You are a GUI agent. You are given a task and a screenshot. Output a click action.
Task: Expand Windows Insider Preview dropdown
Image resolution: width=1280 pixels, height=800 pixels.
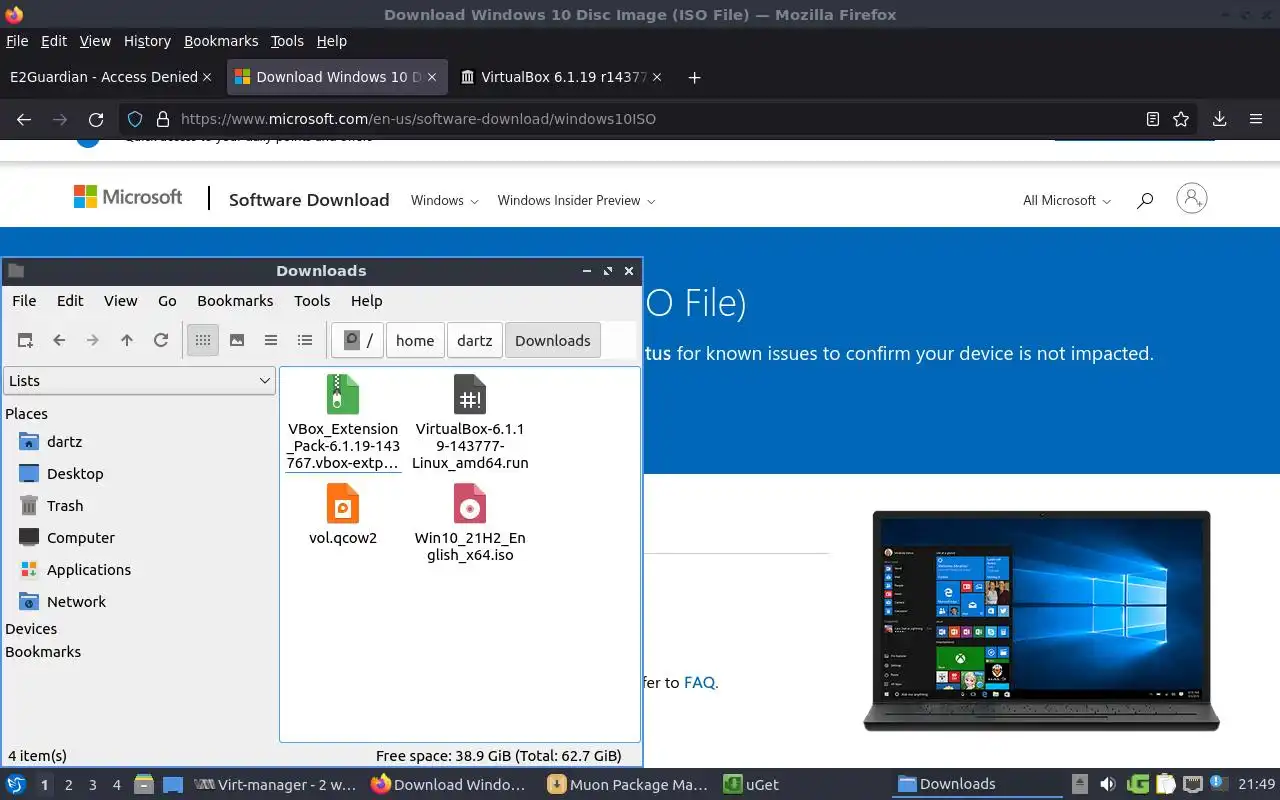tap(577, 200)
